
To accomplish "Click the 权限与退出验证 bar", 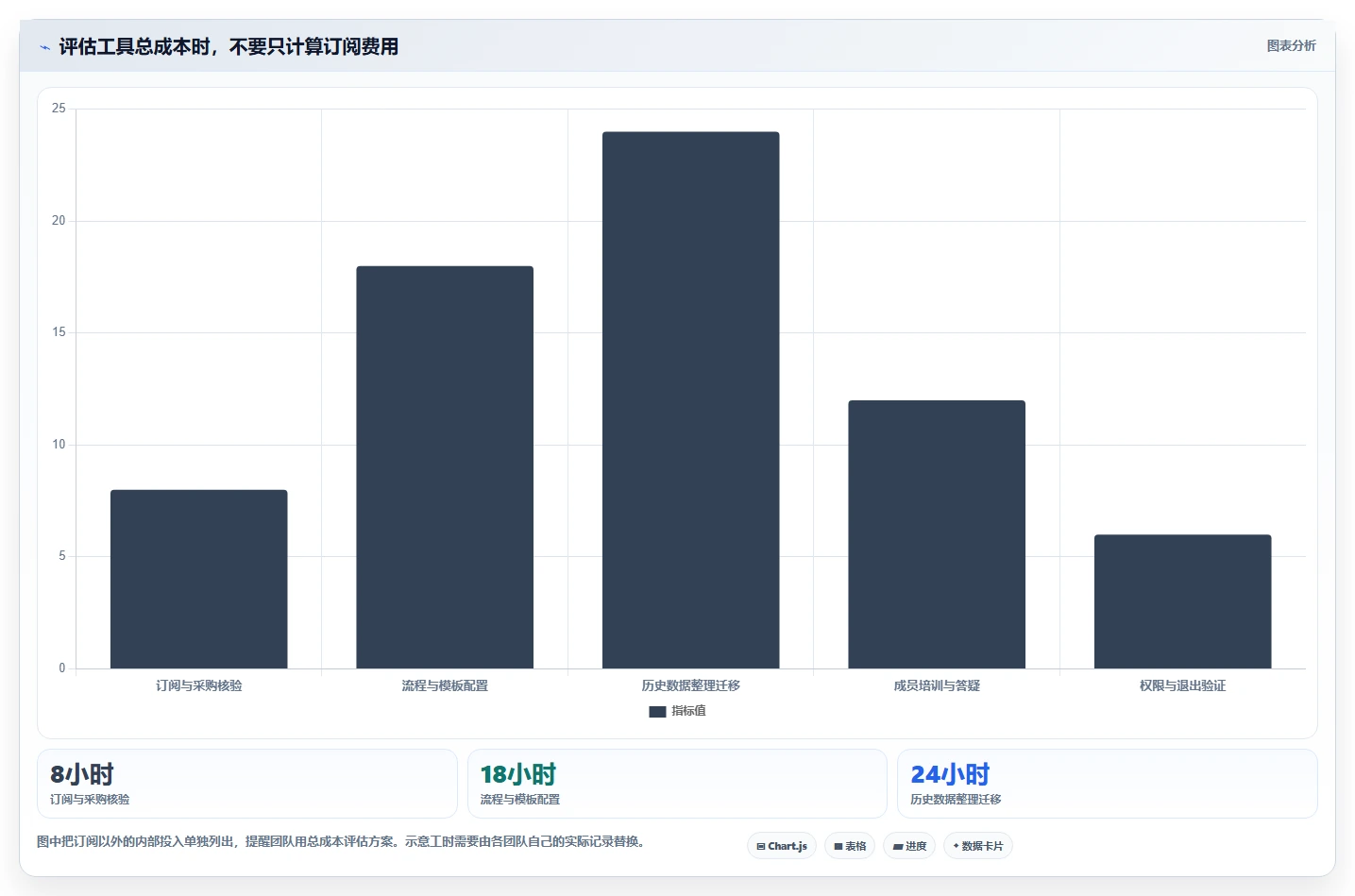I will [1183, 601].
